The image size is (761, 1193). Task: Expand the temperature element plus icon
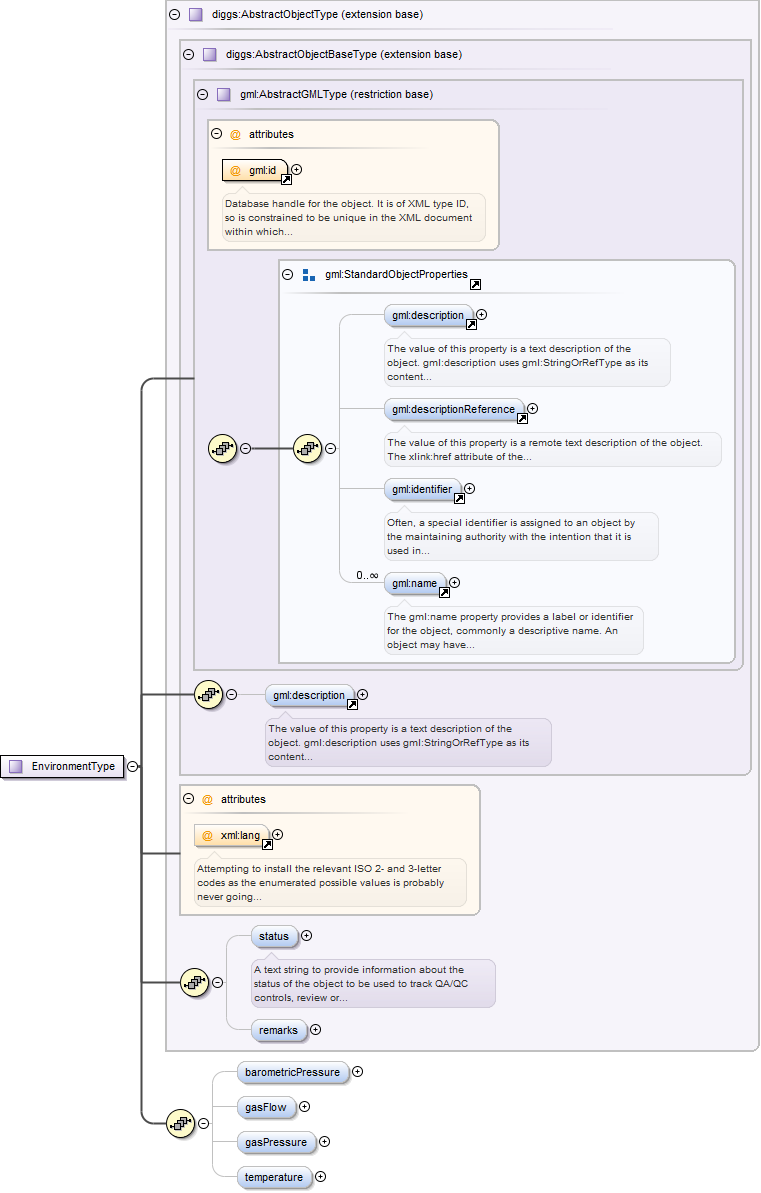[x=321, y=1177]
